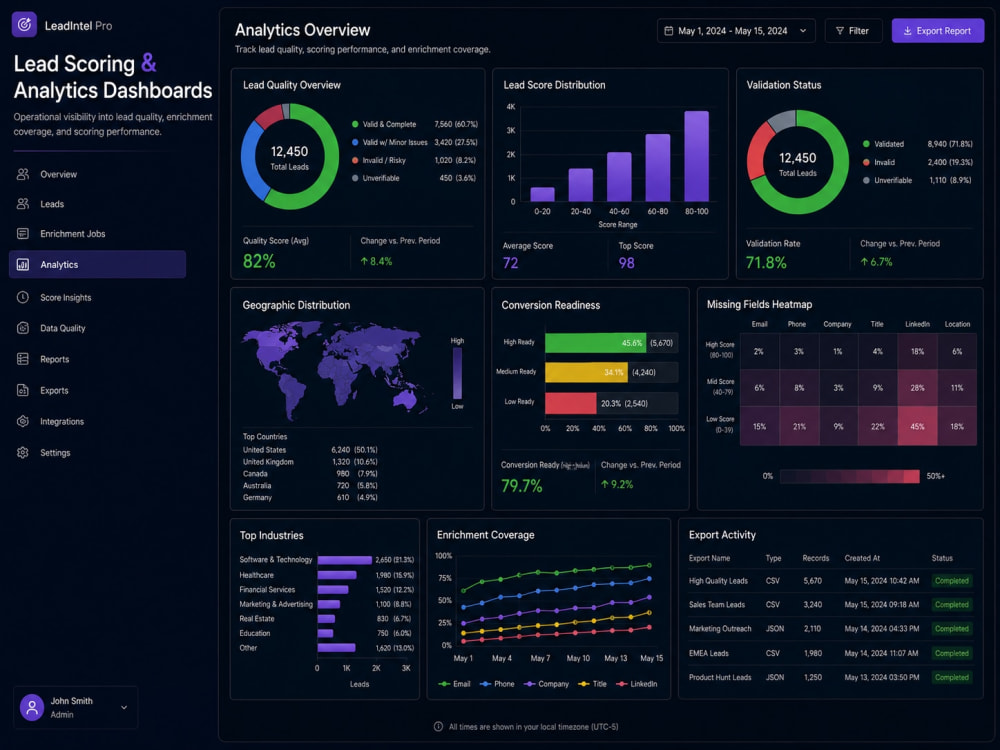Click the Medium Ready yellow bar
Image resolution: width=1000 pixels, height=750 pixels.
tap(586, 372)
